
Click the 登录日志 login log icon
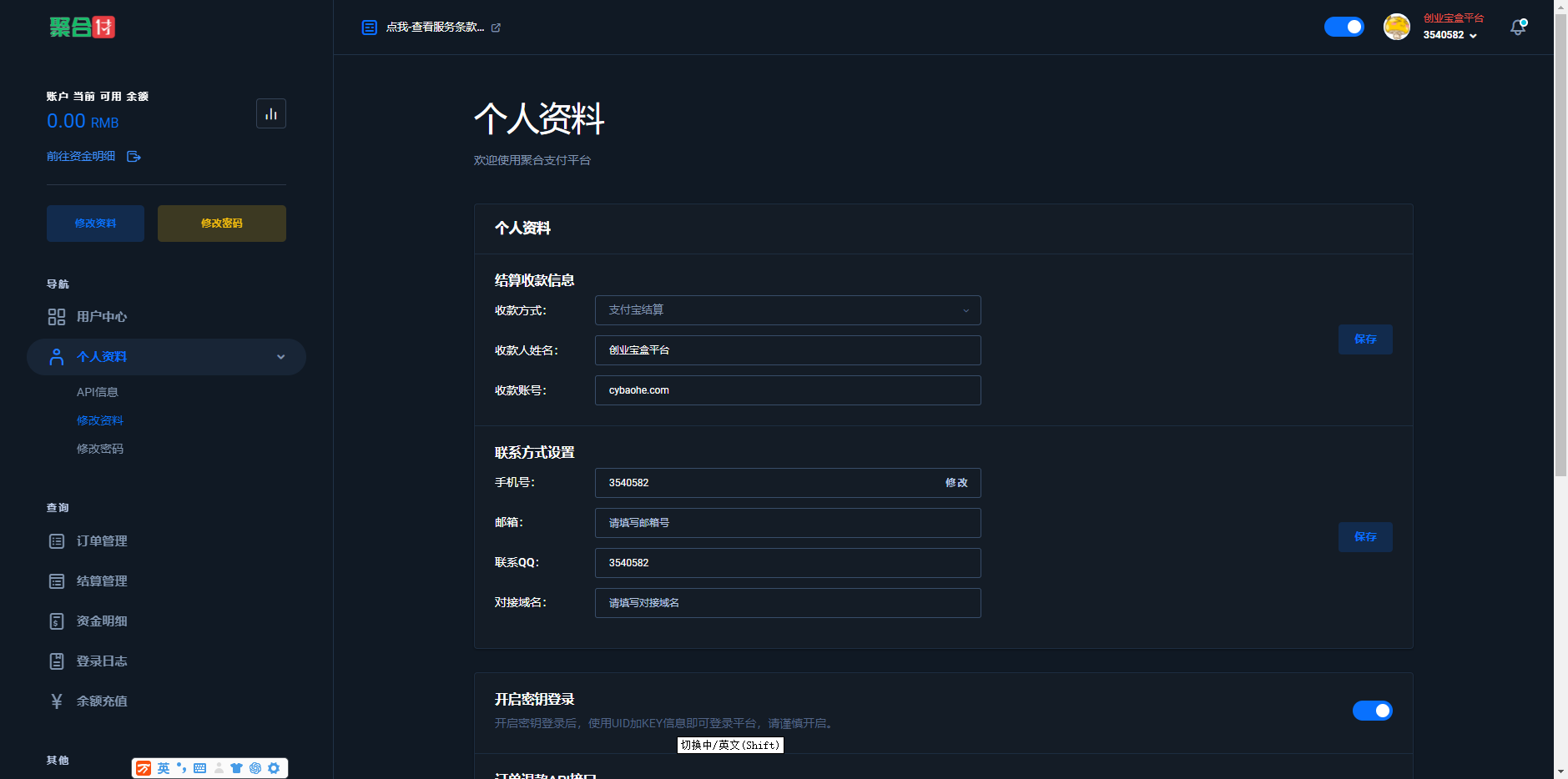(56, 661)
